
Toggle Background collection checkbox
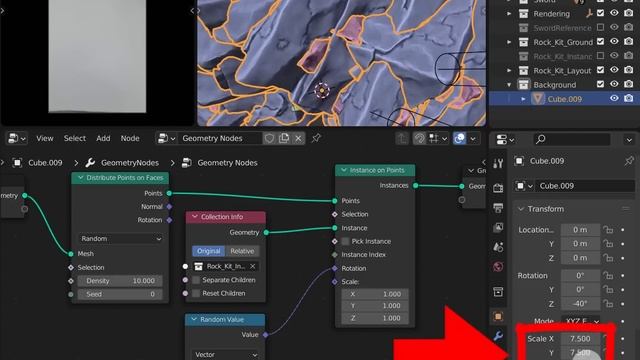pyautogui.click(x=600, y=84)
